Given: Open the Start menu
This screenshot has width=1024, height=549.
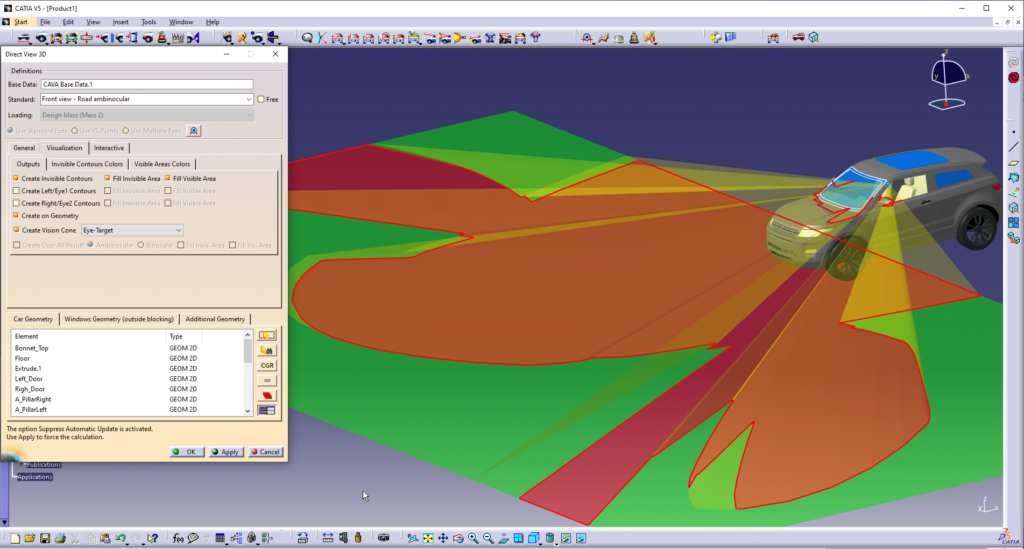Looking at the screenshot, I should pyautogui.click(x=21, y=22).
